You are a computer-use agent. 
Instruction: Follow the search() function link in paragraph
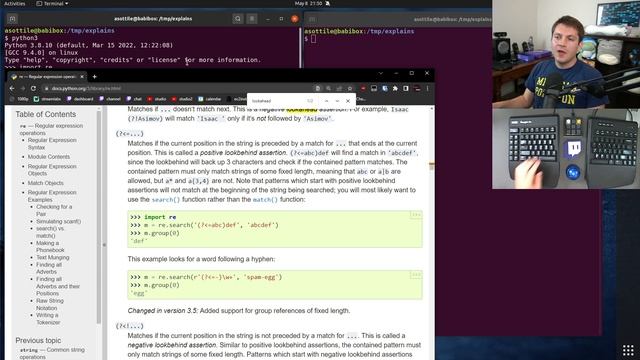tap(165, 200)
